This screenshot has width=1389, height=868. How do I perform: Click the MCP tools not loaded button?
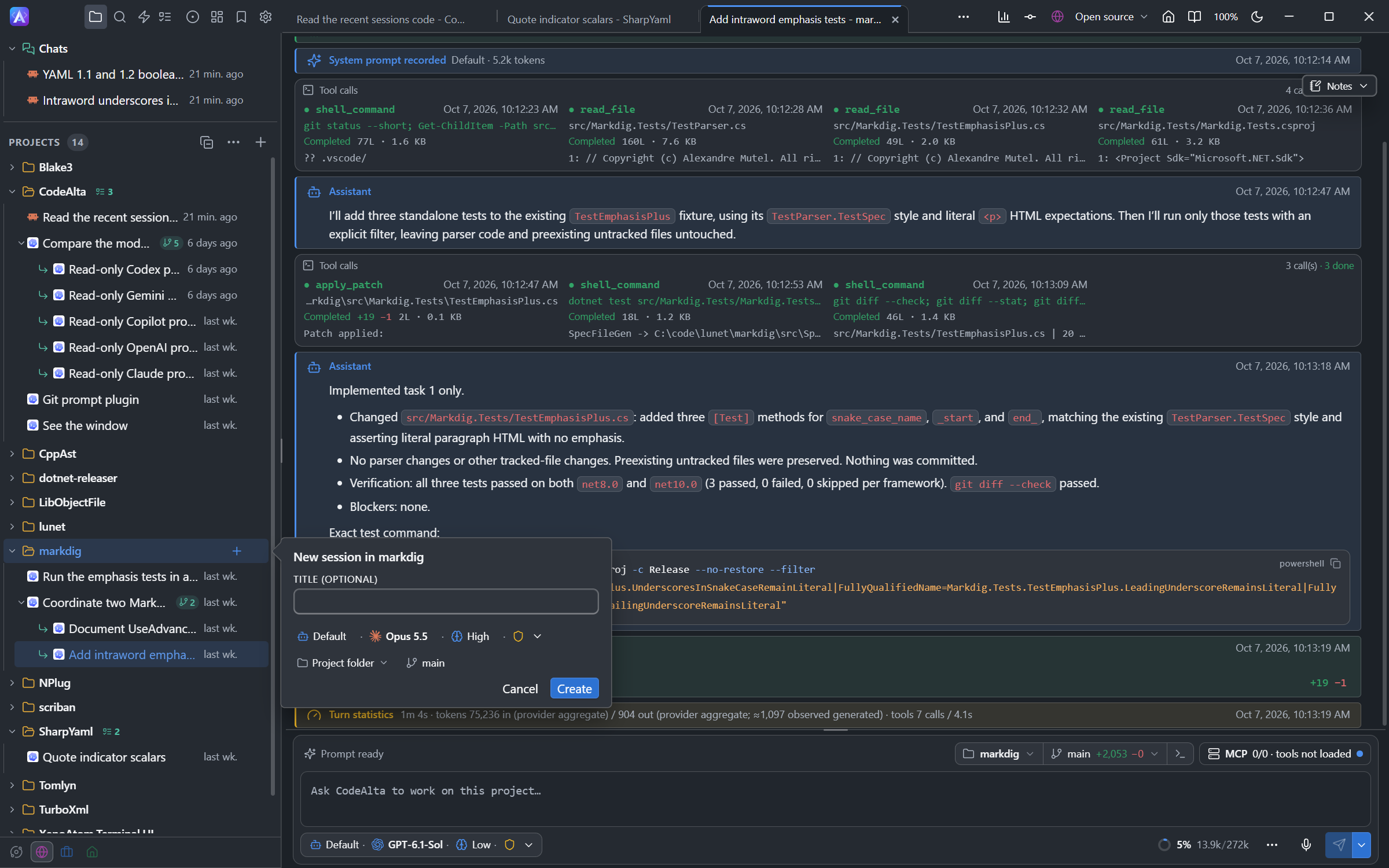(x=1285, y=754)
